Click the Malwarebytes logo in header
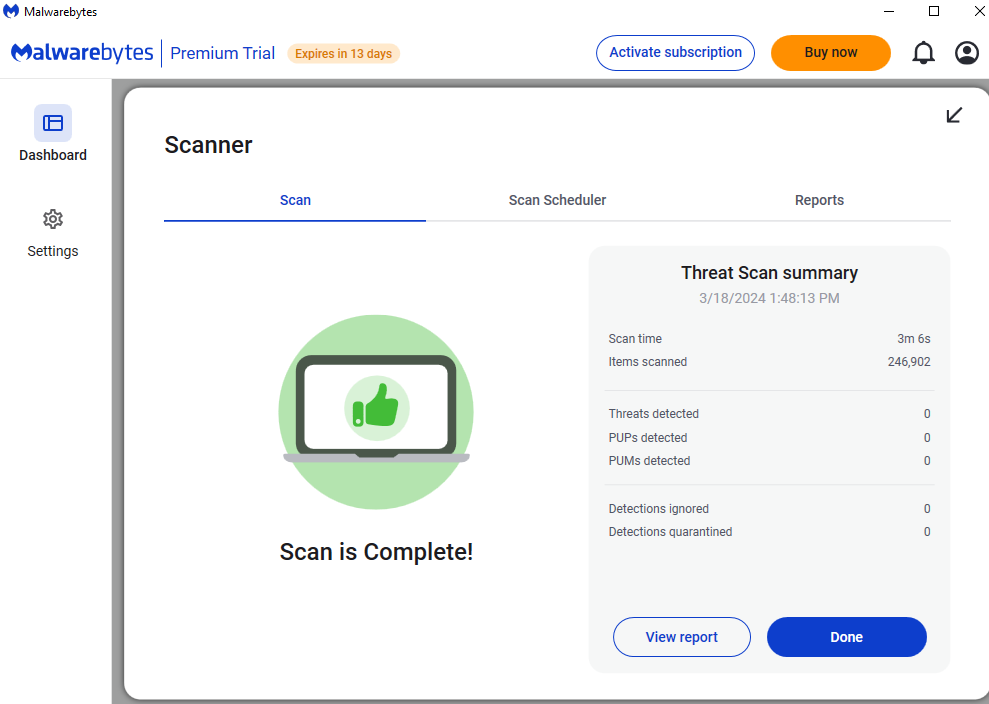The height and width of the screenshot is (704, 989). (82, 53)
